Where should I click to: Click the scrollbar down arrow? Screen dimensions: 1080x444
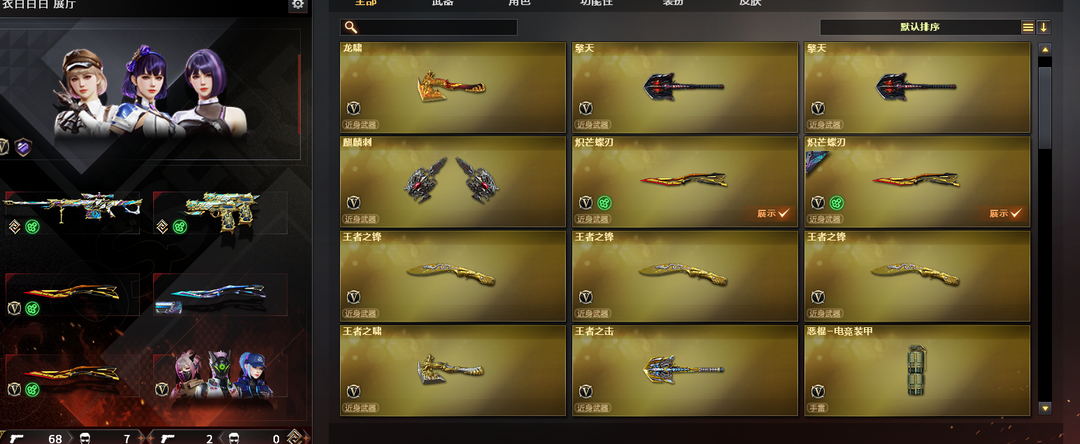pos(1045,408)
